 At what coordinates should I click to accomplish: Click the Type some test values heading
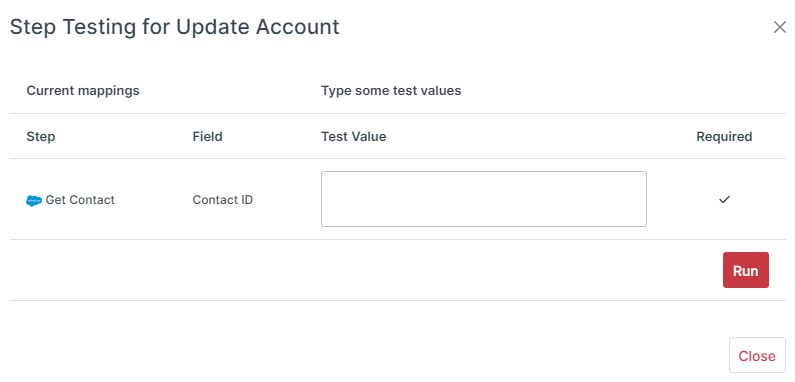391,91
